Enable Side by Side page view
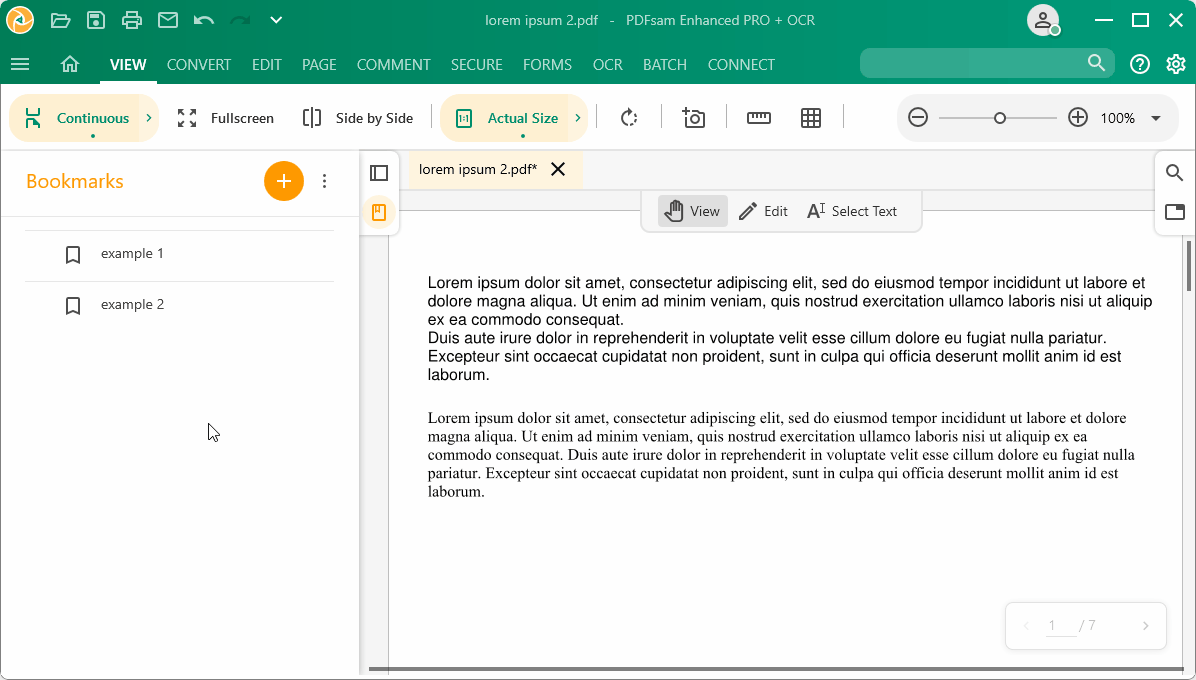The width and height of the screenshot is (1196, 680). 357,117
